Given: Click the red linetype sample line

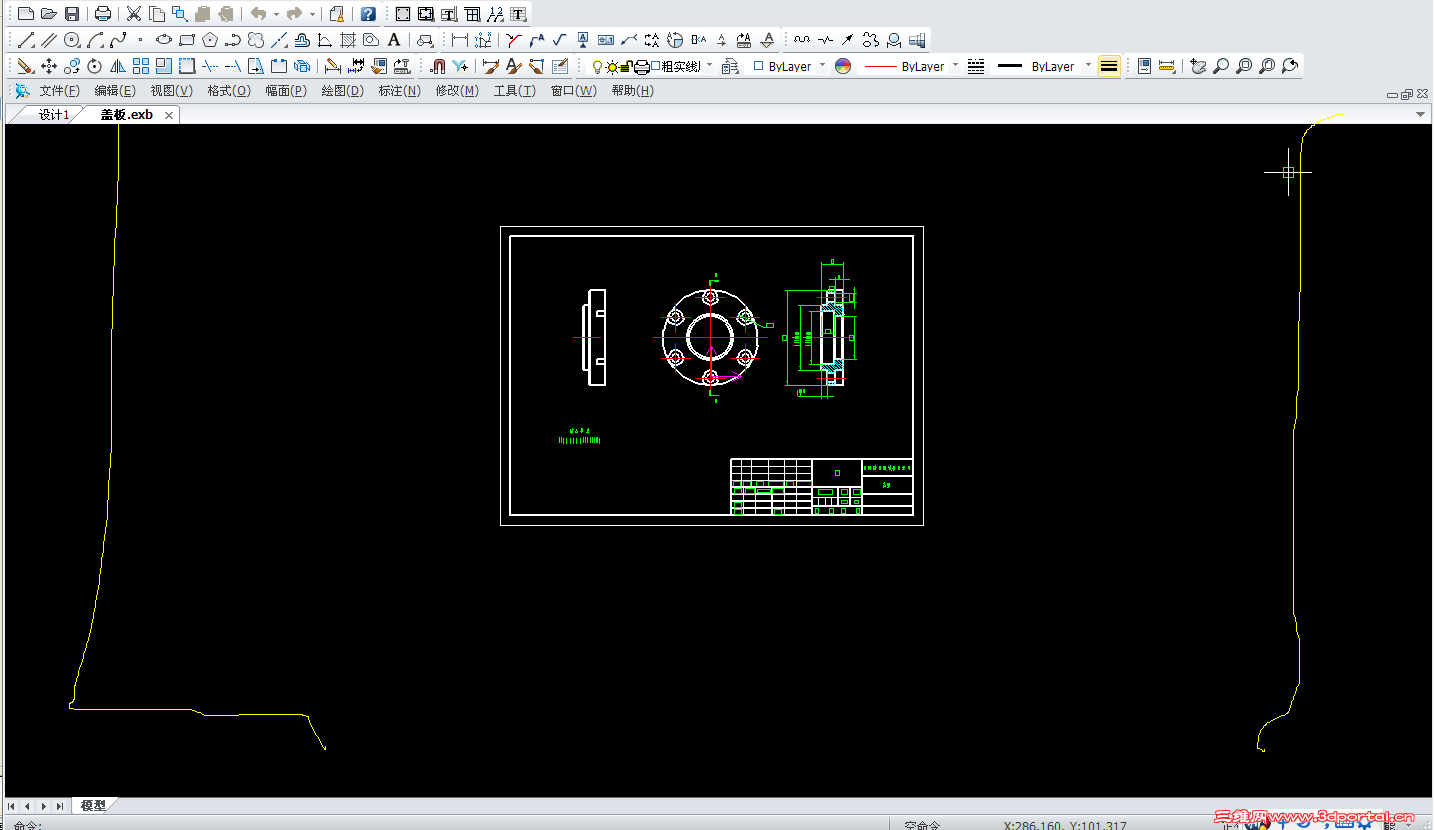Looking at the screenshot, I should (880, 66).
